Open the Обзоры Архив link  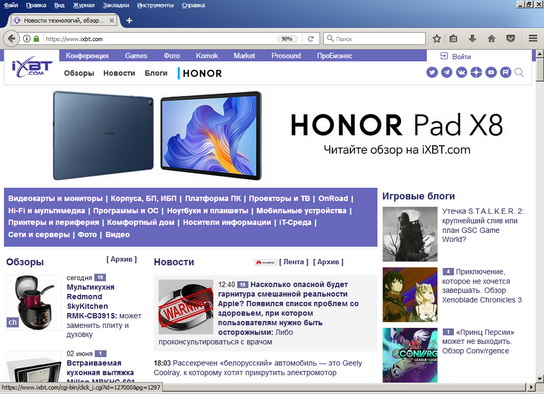(x=121, y=259)
